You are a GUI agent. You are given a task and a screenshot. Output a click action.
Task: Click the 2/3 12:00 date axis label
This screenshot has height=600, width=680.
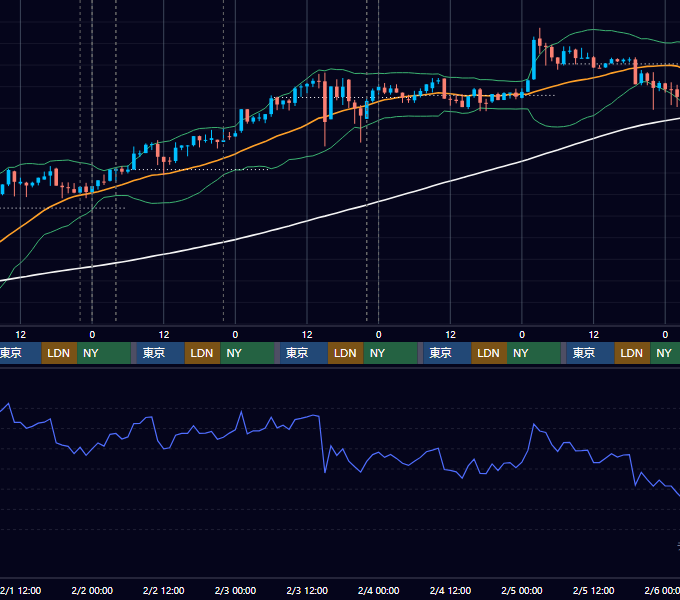pos(307,590)
